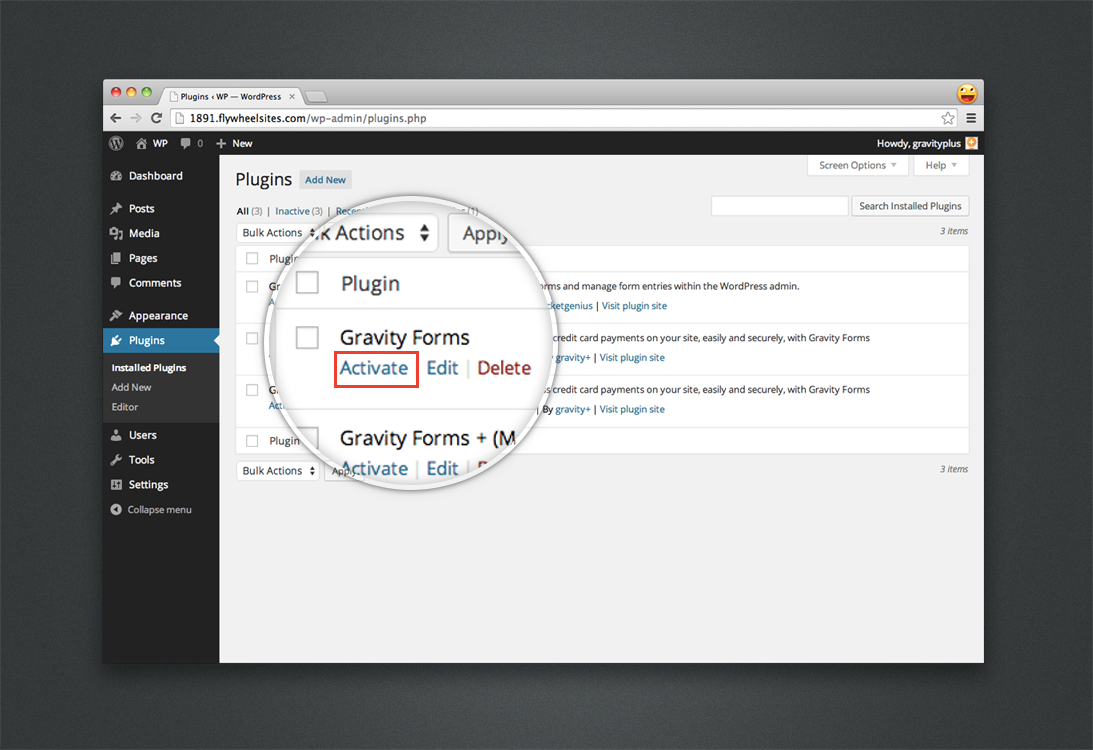Open Settings from the sidebar icon
Image resolution: width=1093 pixels, height=750 pixels.
(x=116, y=485)
